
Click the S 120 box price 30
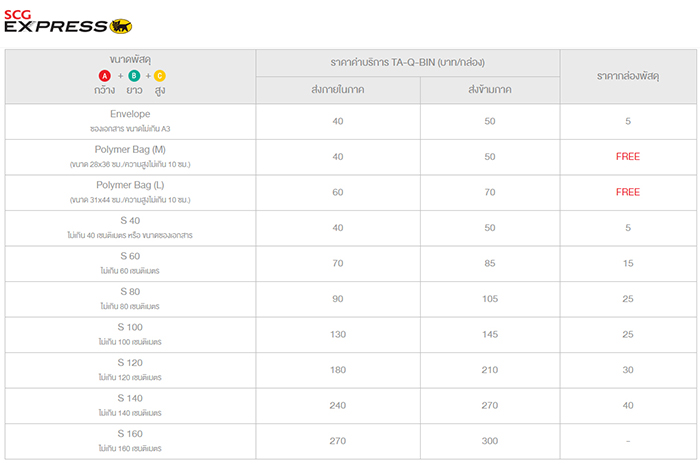coord(628,370)
